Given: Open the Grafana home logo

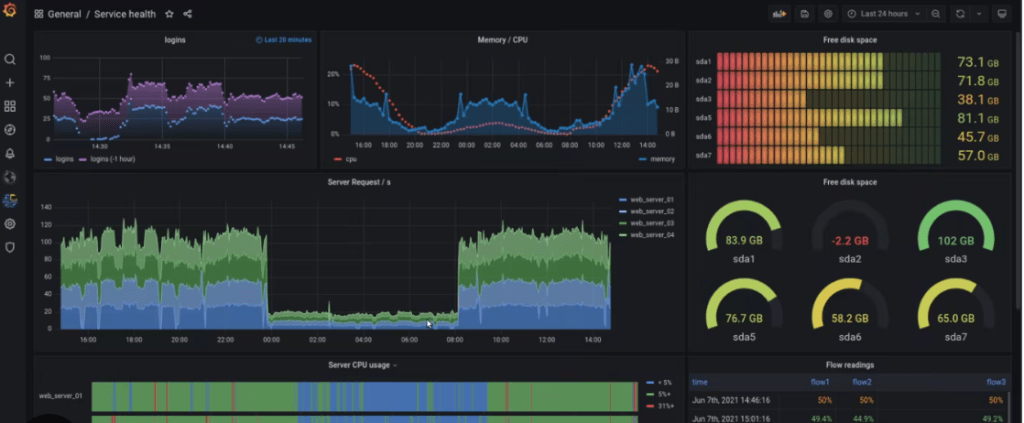Looking at the screenshot, I should (9, 11).
